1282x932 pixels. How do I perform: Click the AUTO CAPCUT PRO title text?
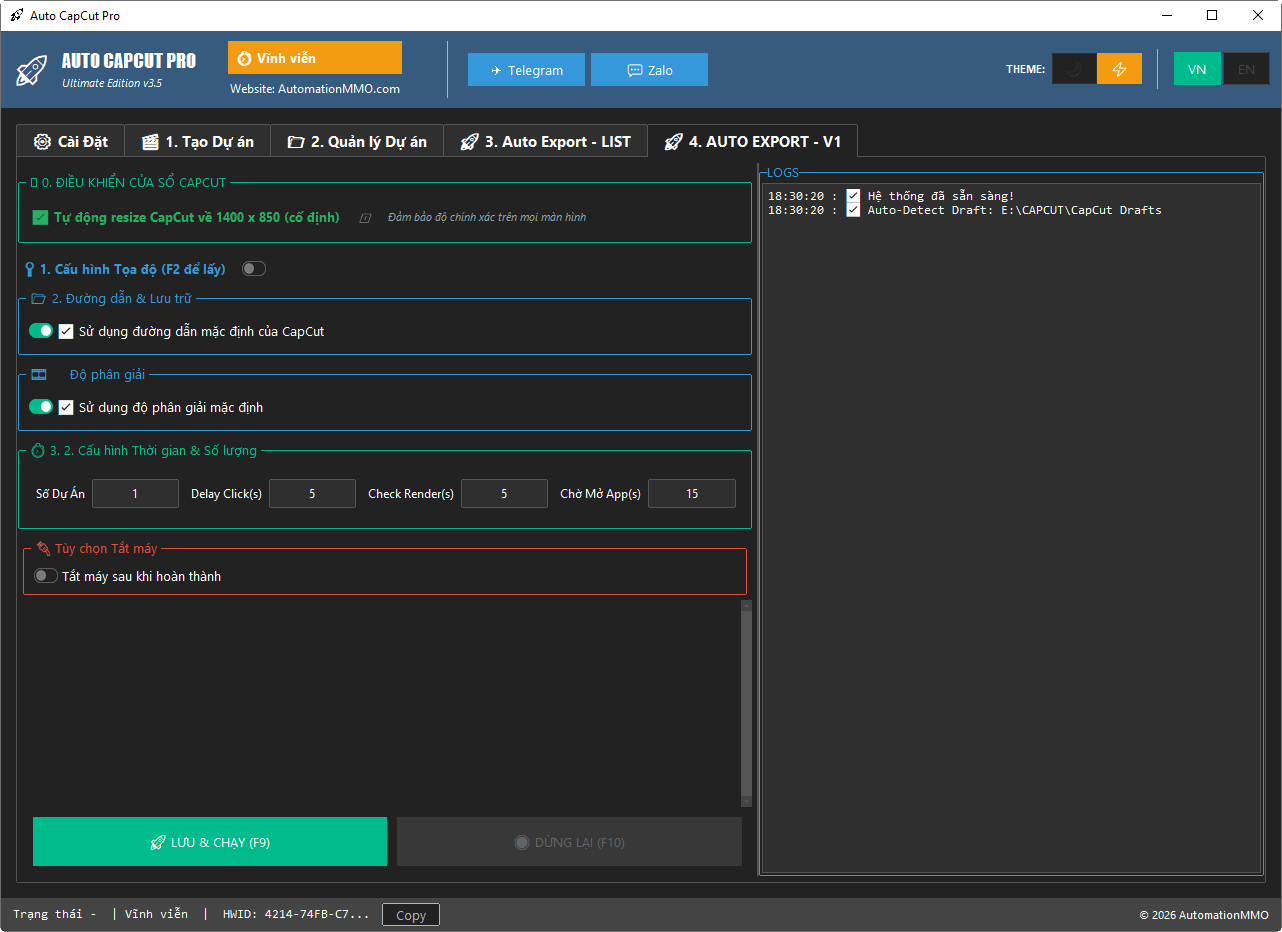[129, 61]
